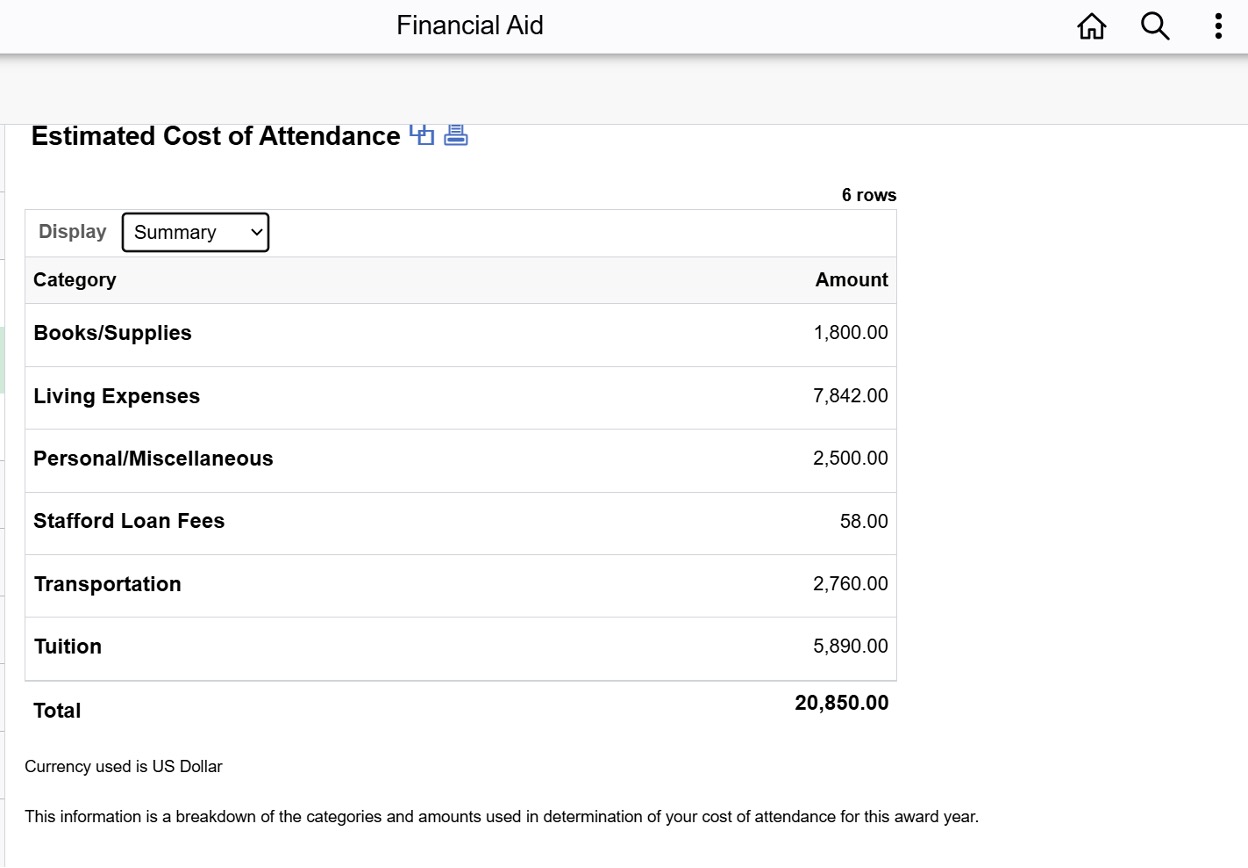Screen dimensions: 1248x868
Task: Select the Personal/Miscellaneous category
Action: tap(153, 459)
